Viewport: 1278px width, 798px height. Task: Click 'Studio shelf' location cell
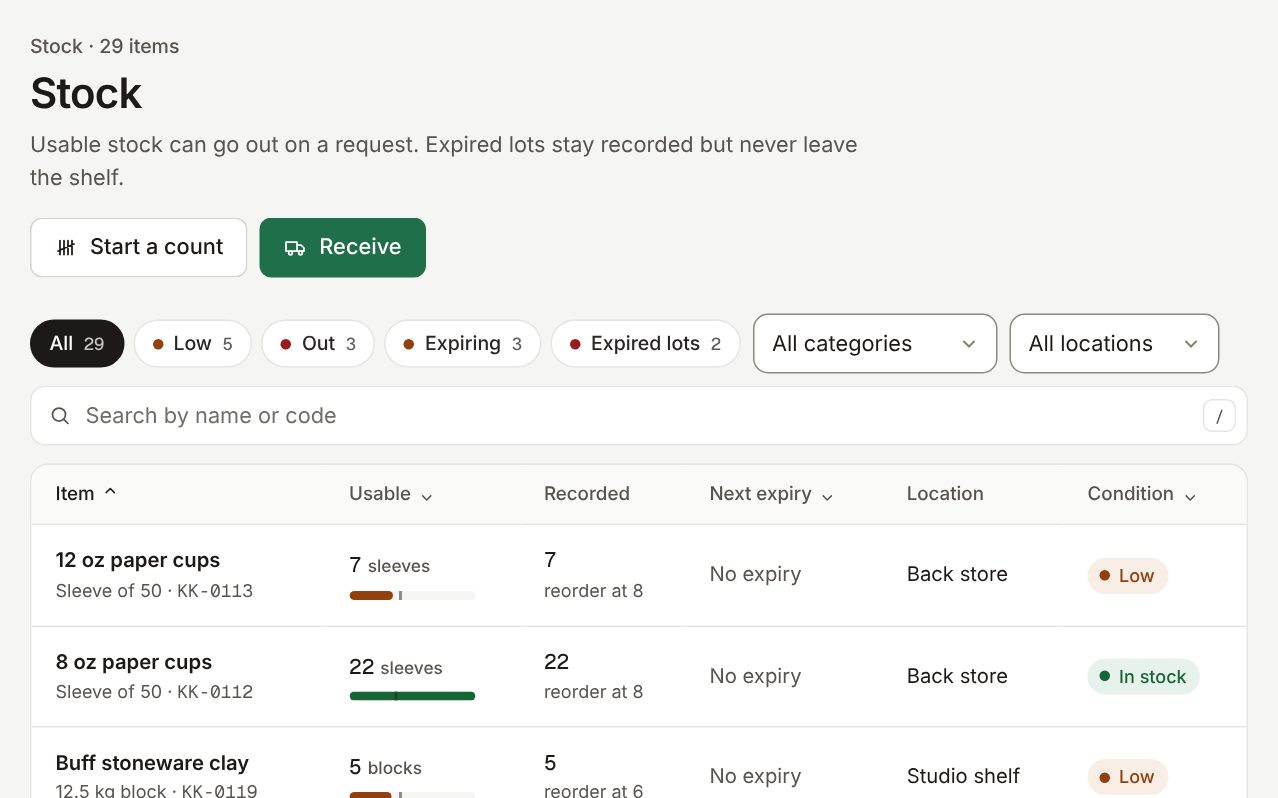(x=963, y=776)
